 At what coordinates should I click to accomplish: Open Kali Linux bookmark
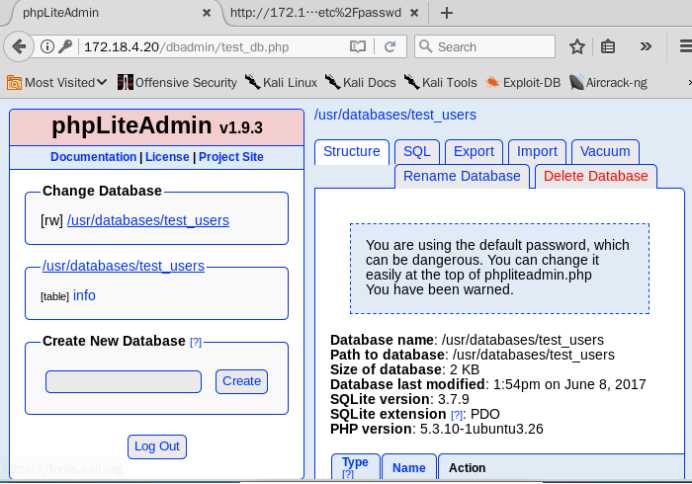281,83
